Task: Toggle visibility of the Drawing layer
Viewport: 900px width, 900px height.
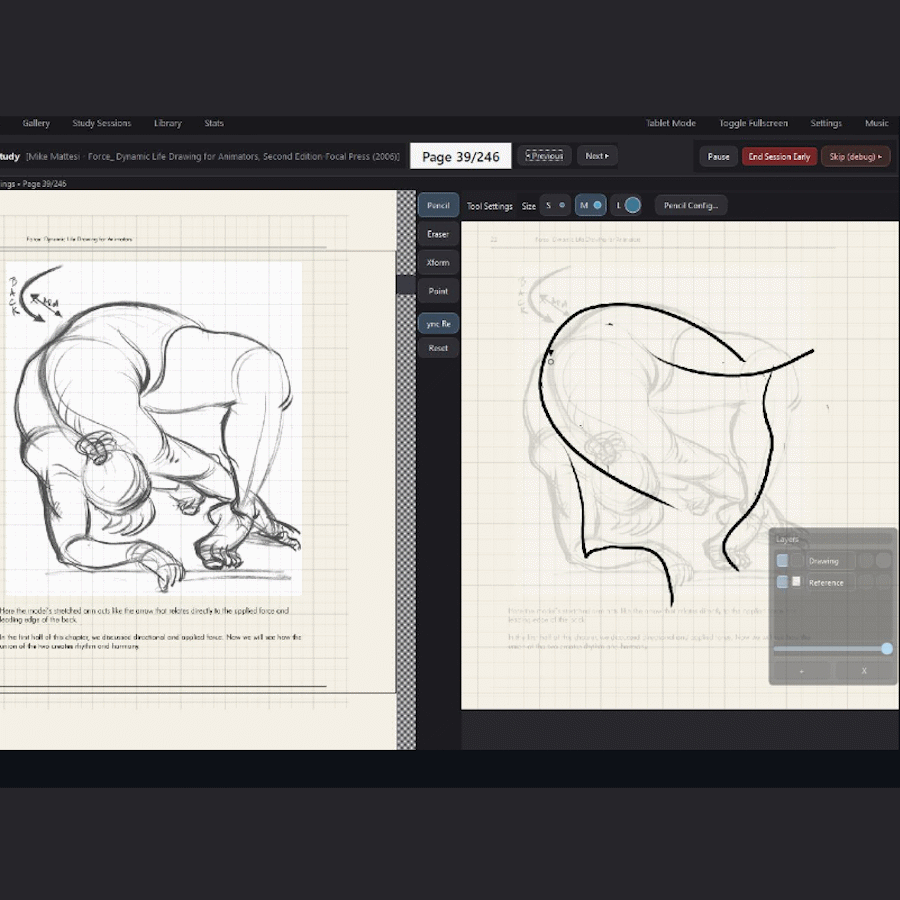Action: click(x=782, y=561)
